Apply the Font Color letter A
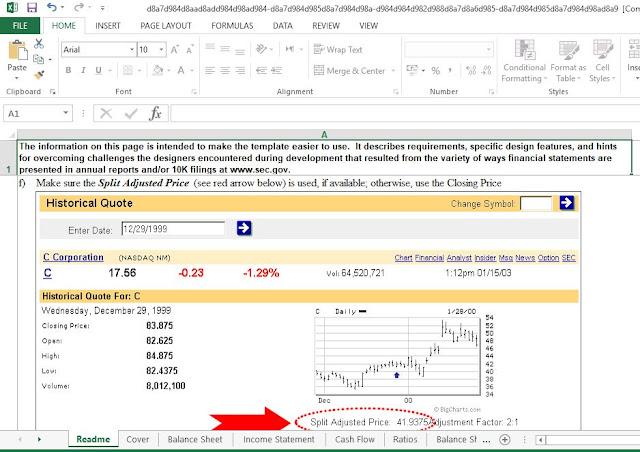The width and height of the screenshot is (640, 452). [x=181, y=70]
